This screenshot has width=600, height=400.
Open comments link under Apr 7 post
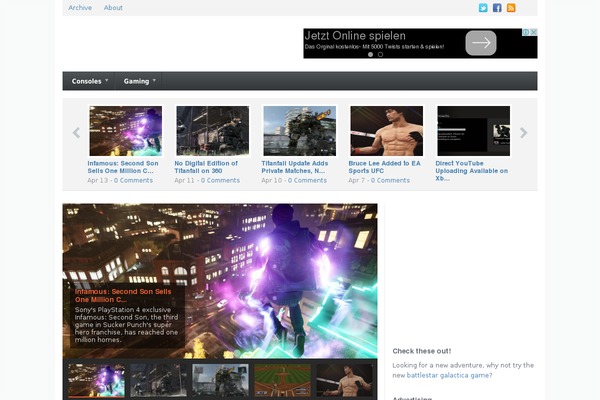point(390,180)
